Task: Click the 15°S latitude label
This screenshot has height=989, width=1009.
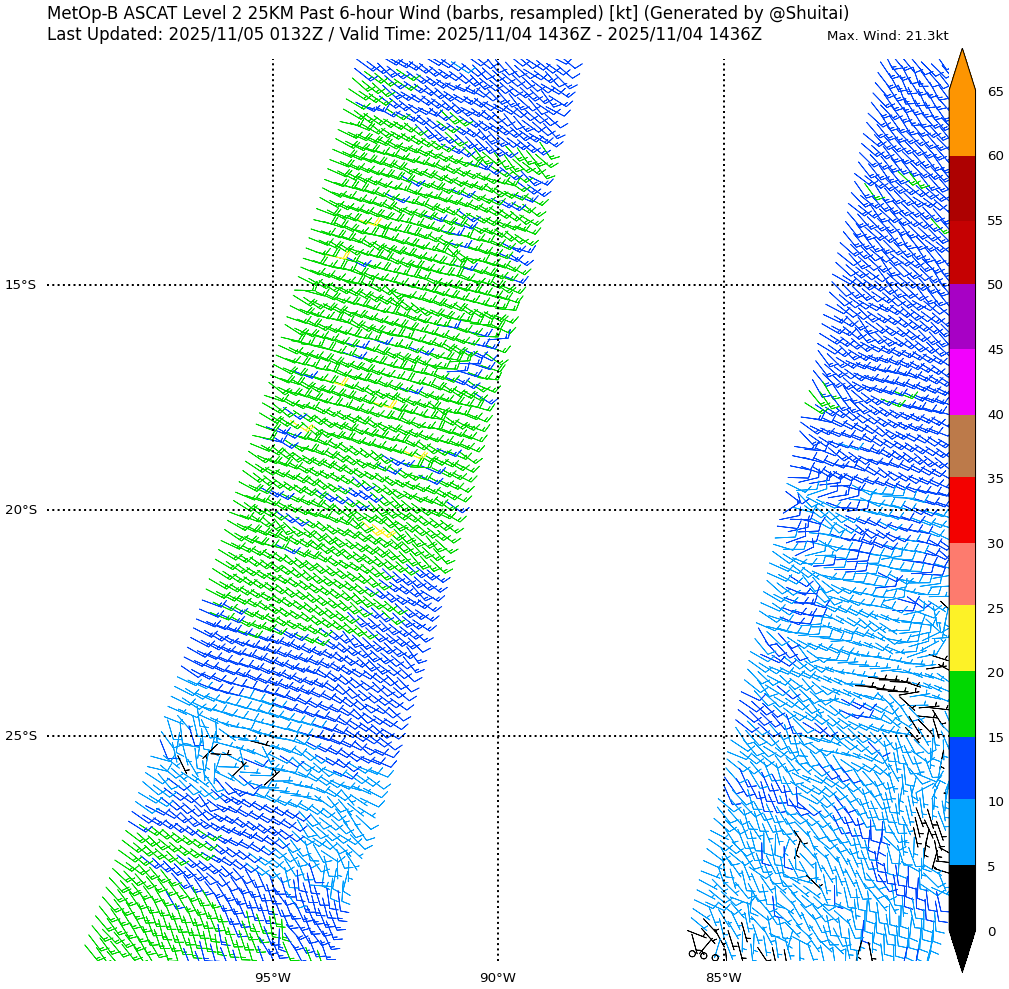Action: click(20, 285)
